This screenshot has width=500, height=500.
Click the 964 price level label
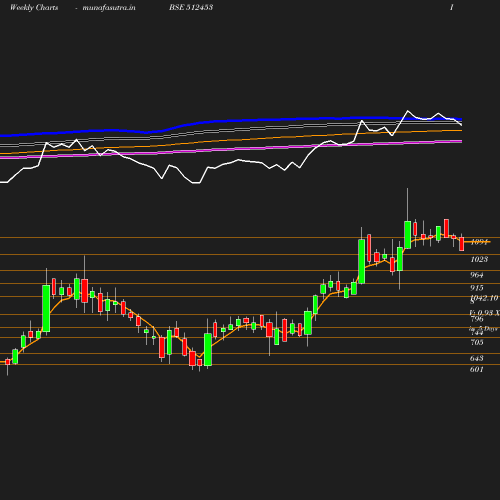point(477,275)
